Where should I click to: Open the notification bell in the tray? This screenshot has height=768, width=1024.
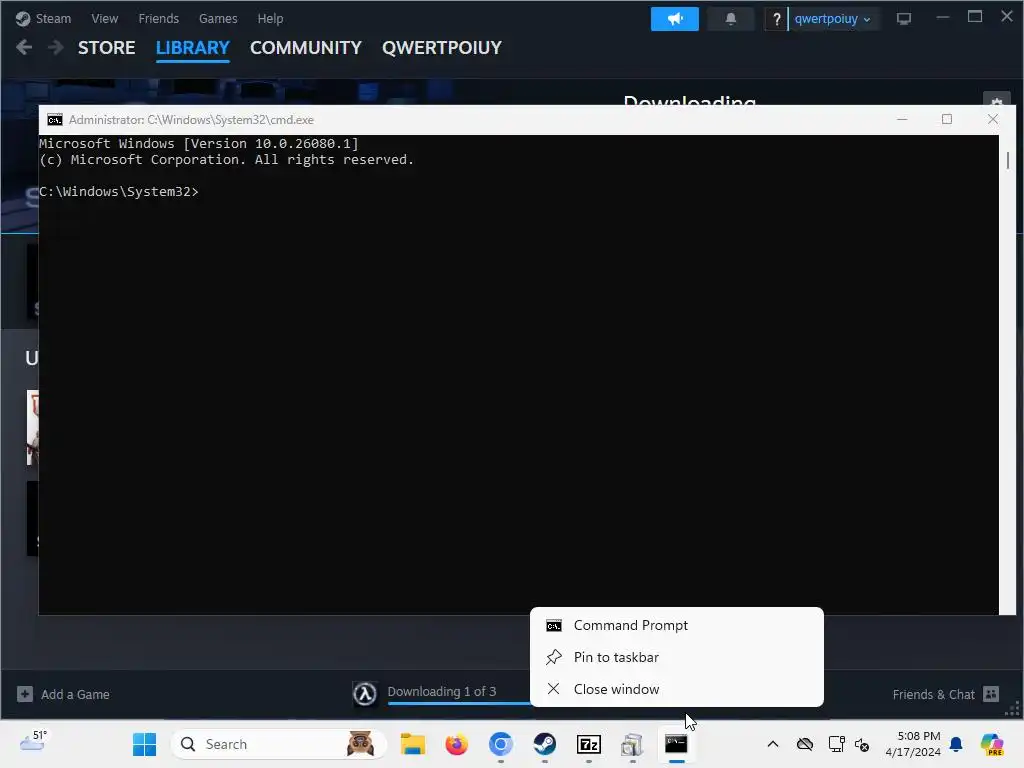pos(956,744)
